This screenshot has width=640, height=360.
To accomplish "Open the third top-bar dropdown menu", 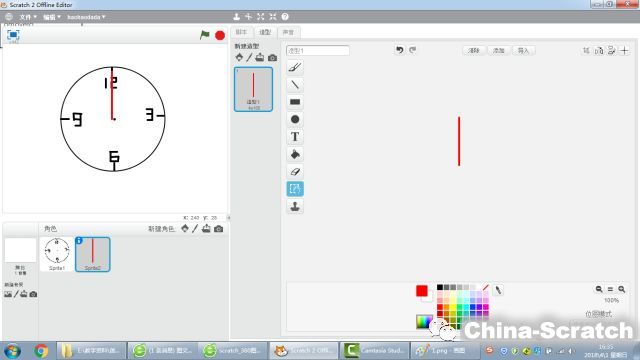I will click(x=86, y=17).
